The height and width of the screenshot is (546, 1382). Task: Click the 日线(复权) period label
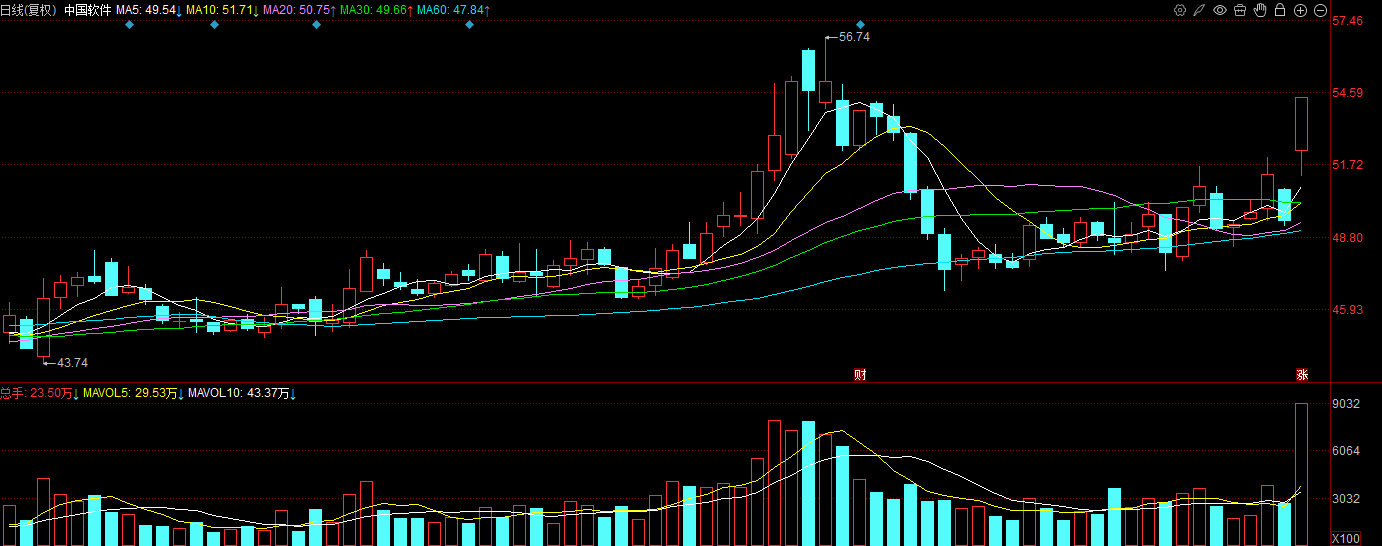click(28, 10)
